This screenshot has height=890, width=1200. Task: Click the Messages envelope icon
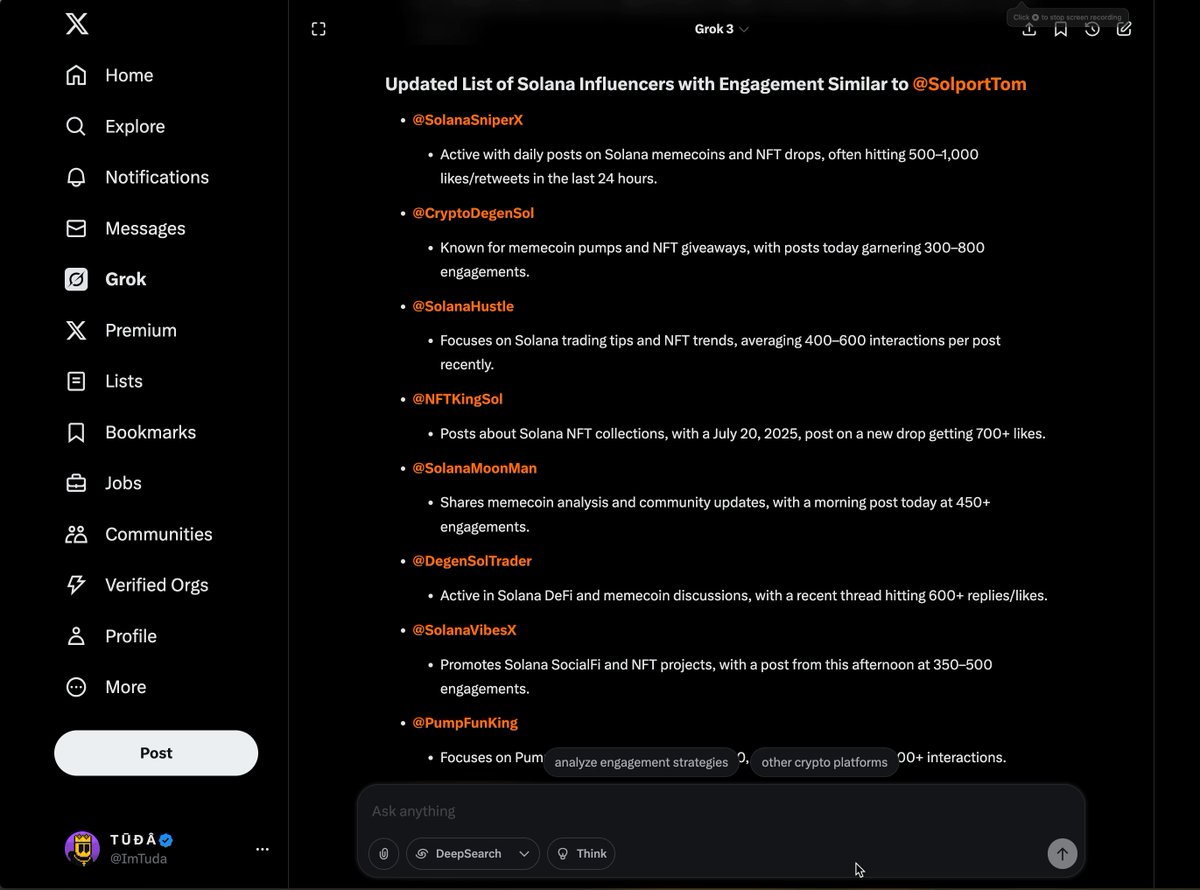(x=76, y=228)
